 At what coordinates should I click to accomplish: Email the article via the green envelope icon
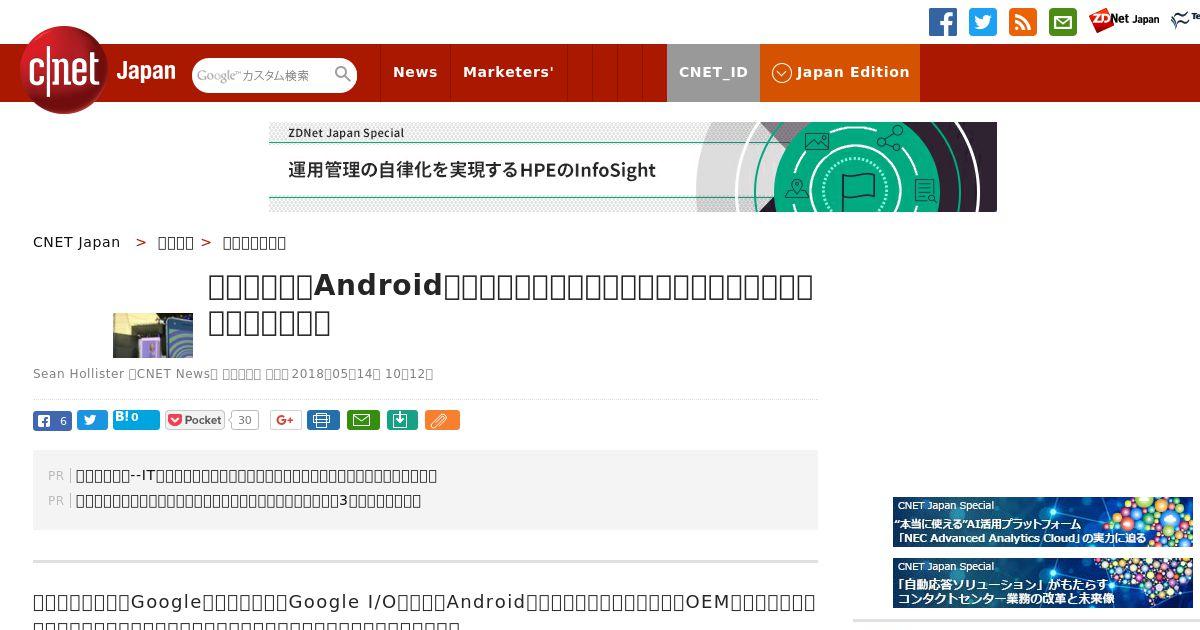click(x=363, y=420)
